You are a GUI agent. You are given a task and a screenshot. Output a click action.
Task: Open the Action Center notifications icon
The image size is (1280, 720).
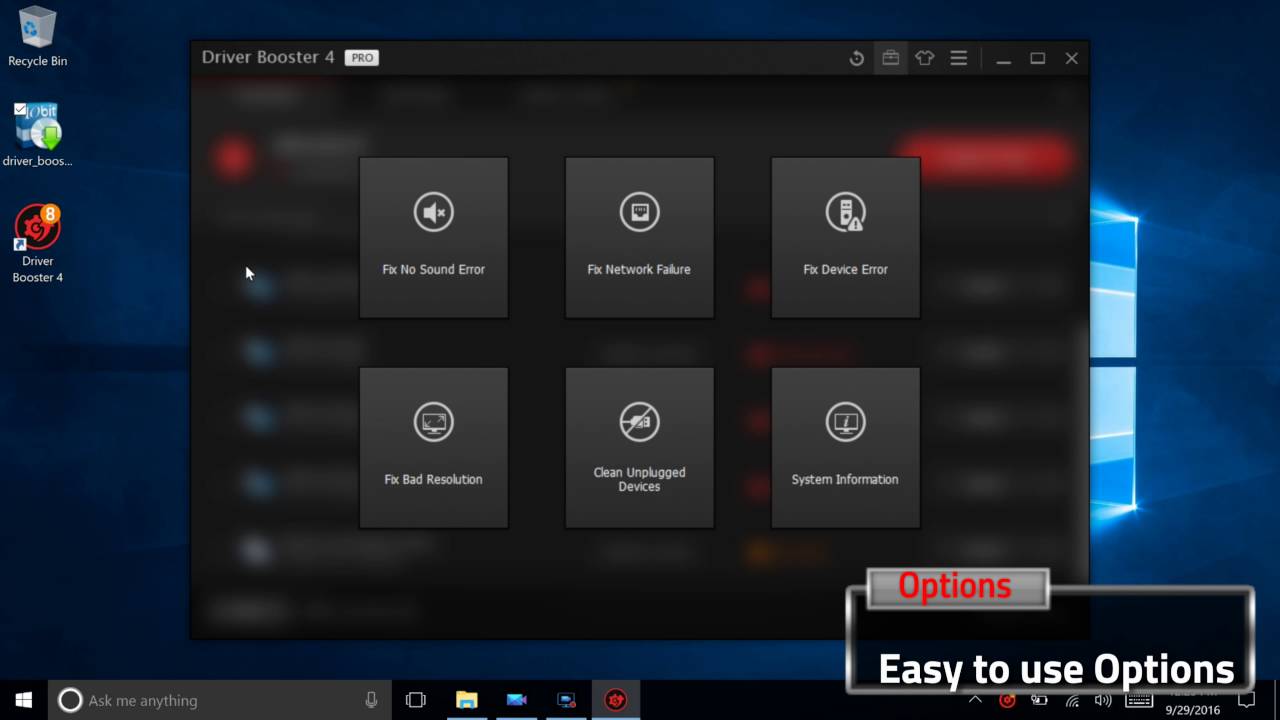(1246, 700)
